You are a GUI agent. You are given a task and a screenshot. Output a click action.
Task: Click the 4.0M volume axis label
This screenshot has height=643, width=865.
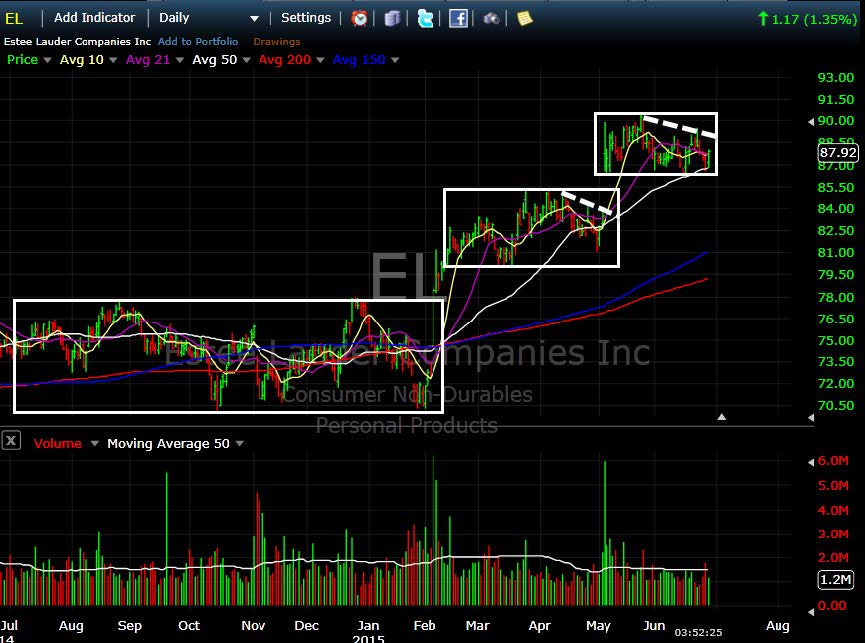pyautogui.click(x=833, y=511)
